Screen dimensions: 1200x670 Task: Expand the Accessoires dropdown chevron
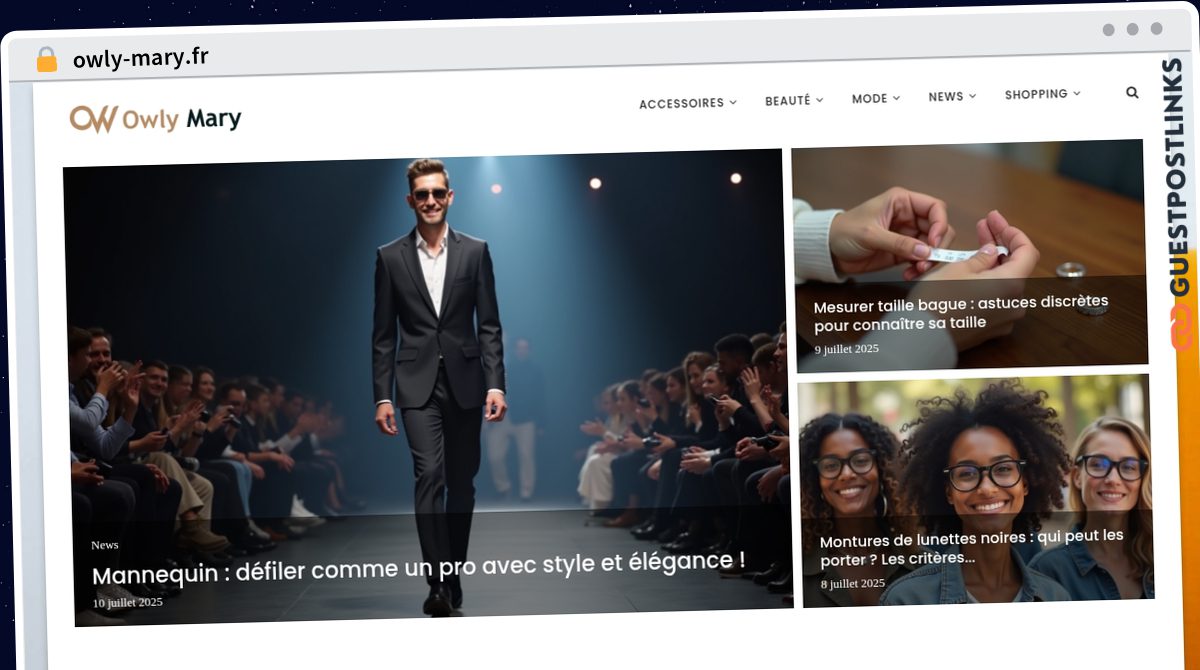coord(733,102)
